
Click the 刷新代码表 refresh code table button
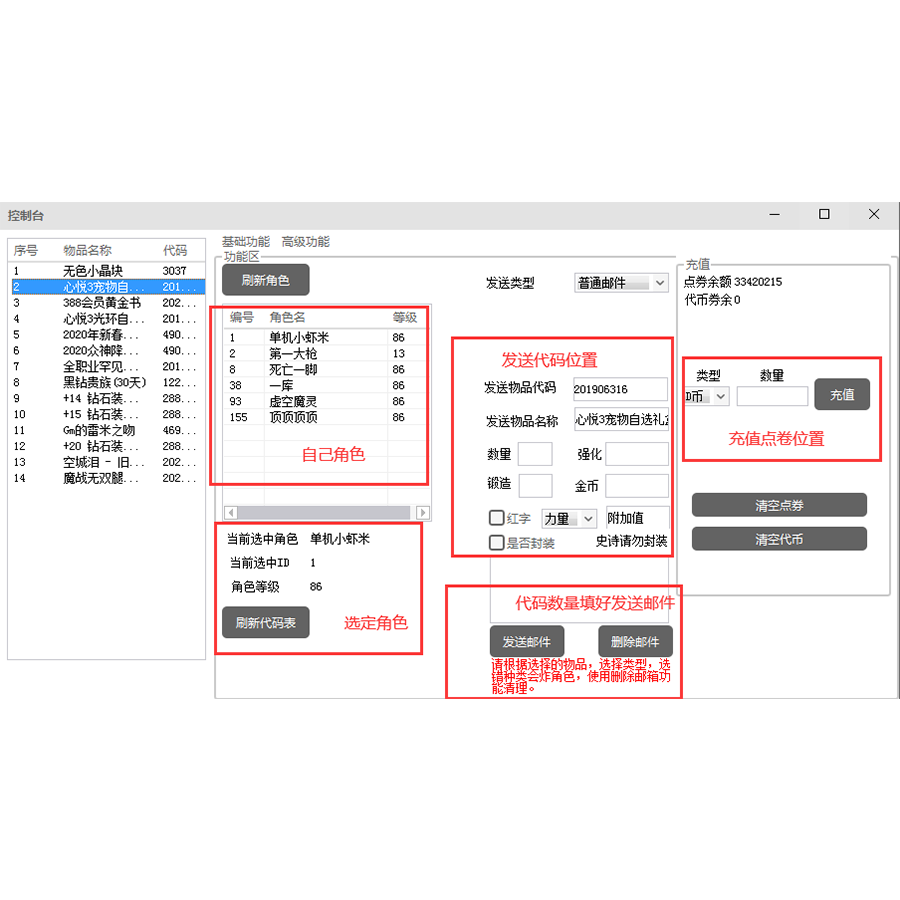[x=265, y=622]
